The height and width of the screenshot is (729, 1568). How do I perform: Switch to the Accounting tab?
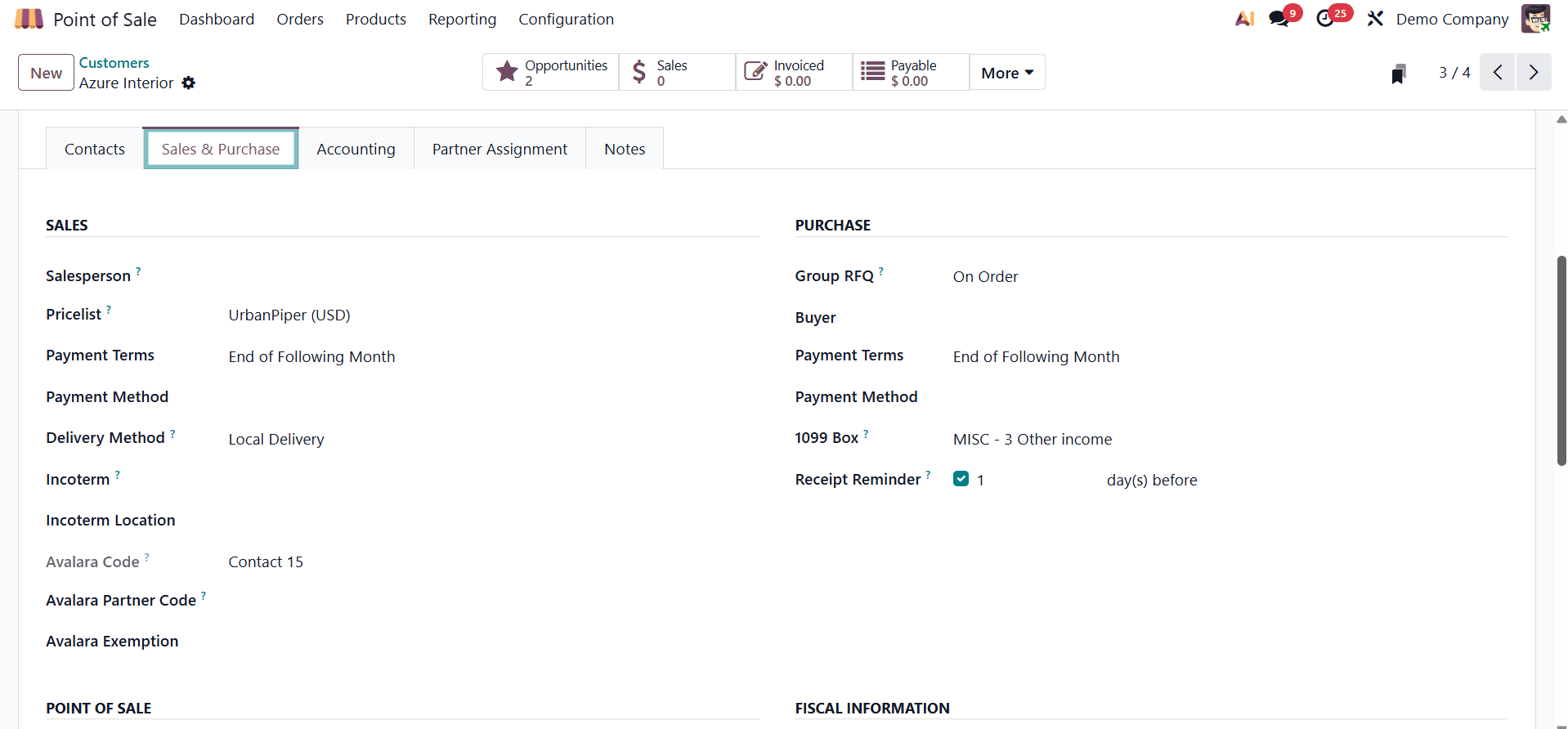356,148
